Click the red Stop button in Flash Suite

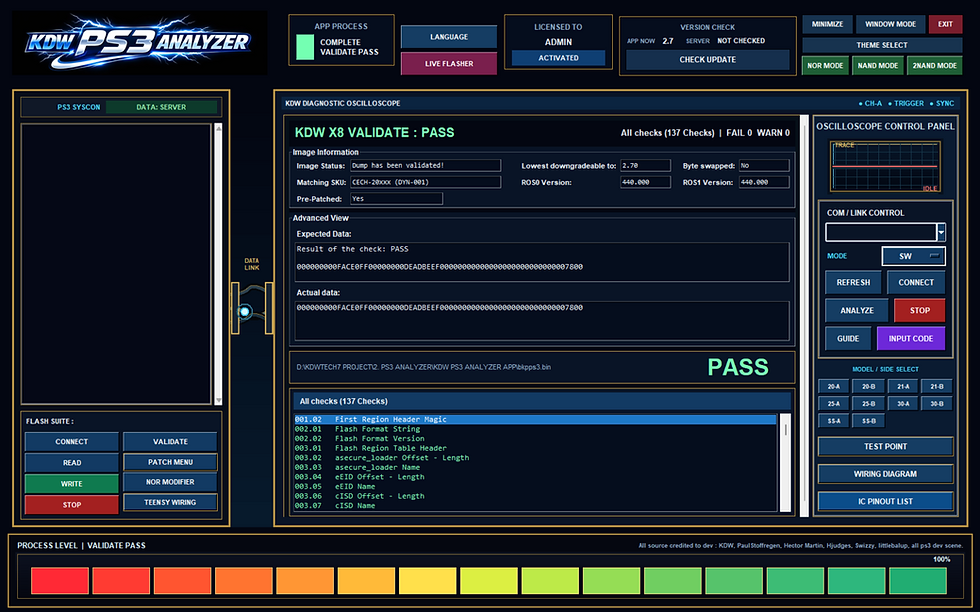pos(71,505)
